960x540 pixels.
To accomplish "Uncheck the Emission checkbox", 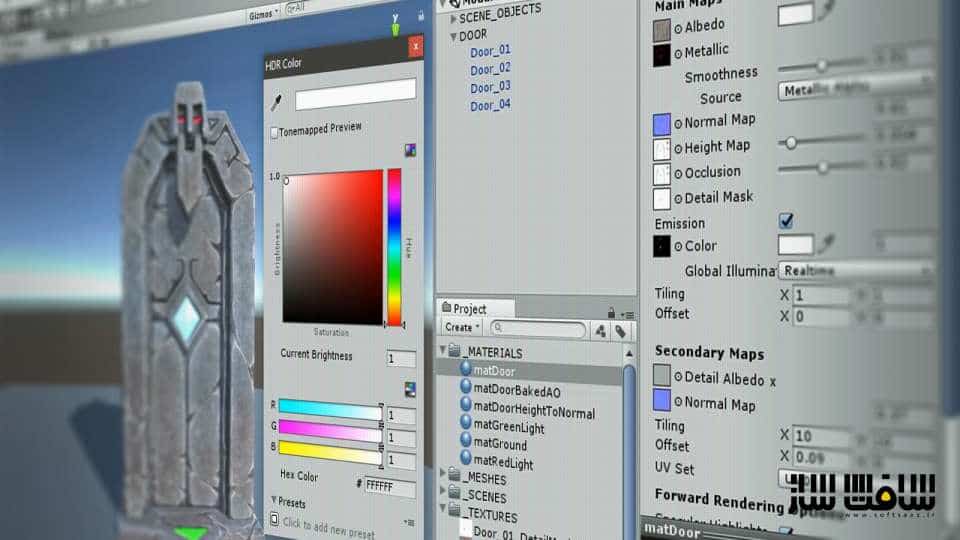I will [786, 220].
